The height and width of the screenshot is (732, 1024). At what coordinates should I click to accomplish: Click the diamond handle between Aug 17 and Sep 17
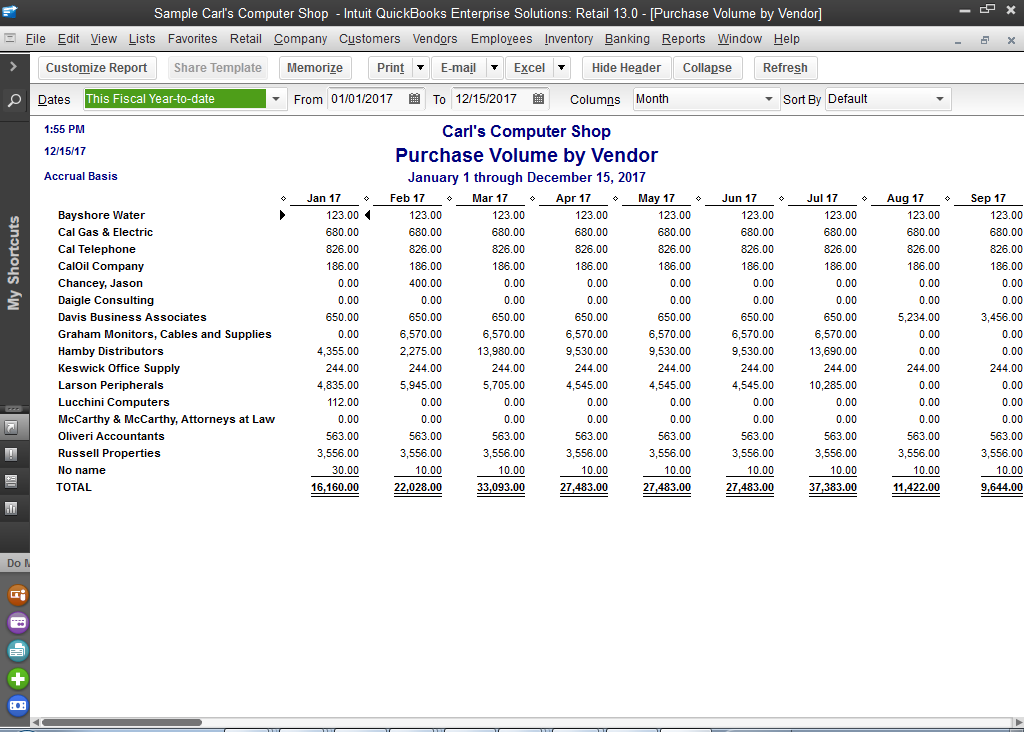tap(947, 199)
